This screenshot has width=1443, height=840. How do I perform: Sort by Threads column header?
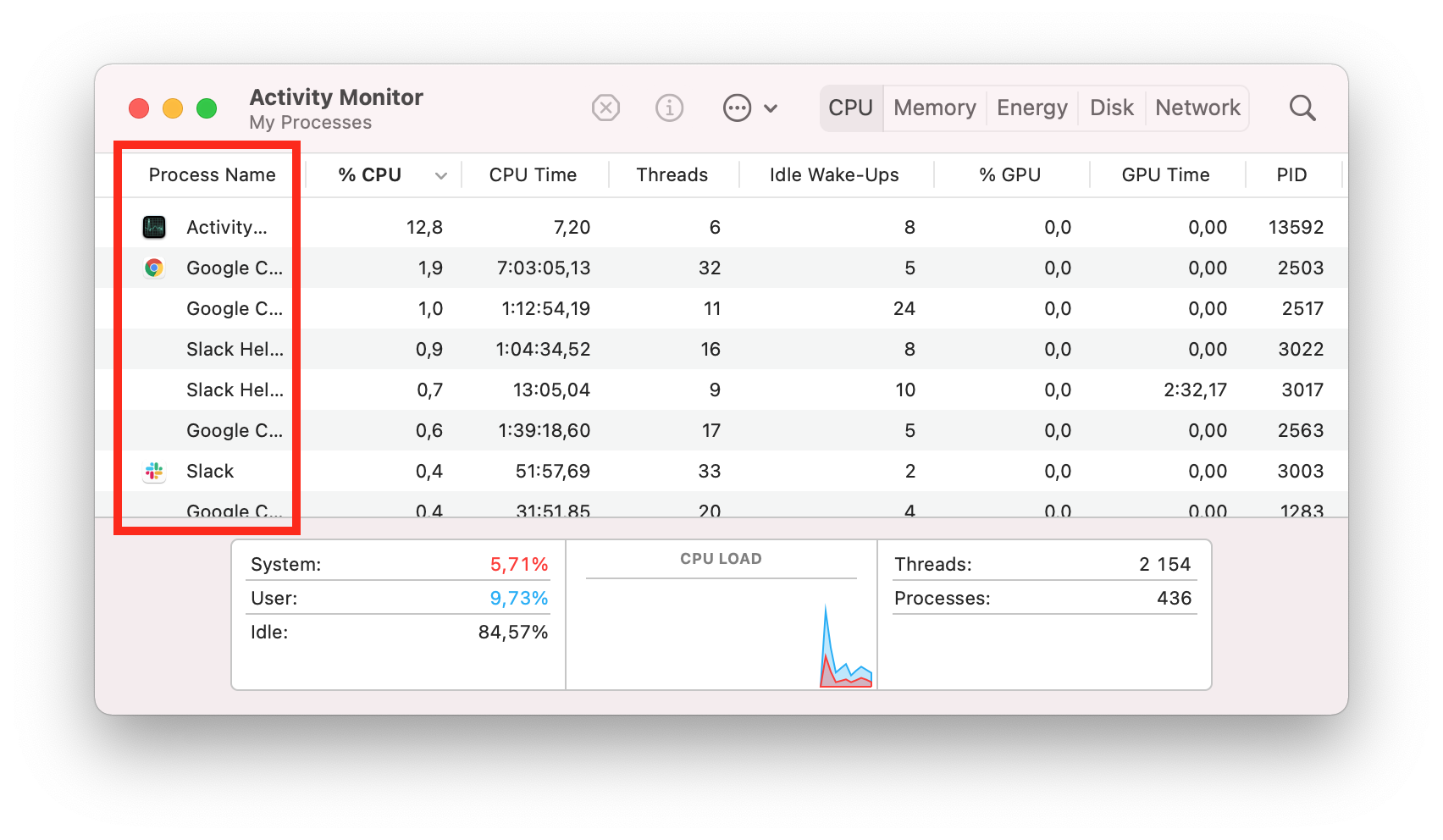(x=672, y=174)
